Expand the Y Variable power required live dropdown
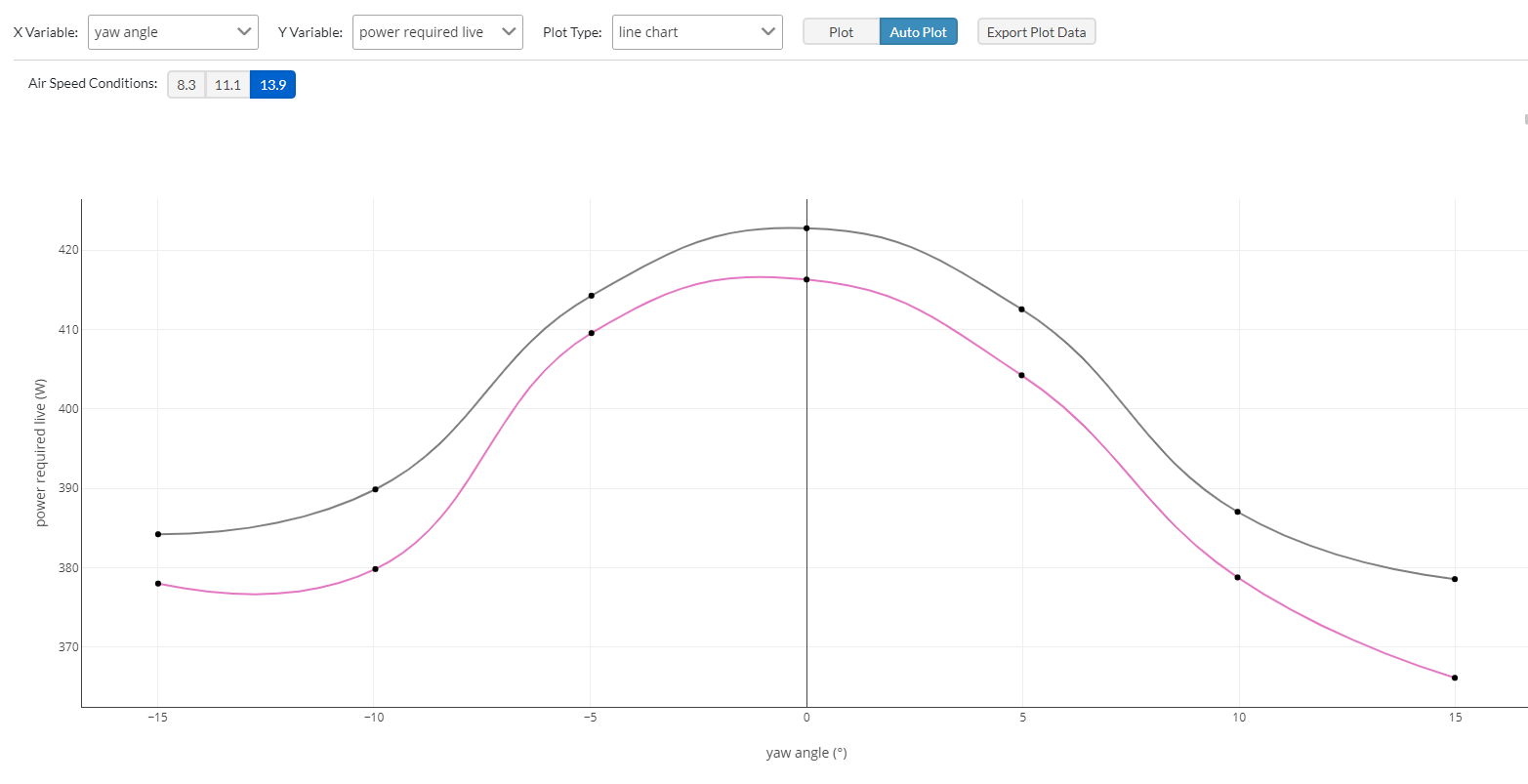Image resolution: width=1528 pixels, height=784 pixels. (436, 32)
